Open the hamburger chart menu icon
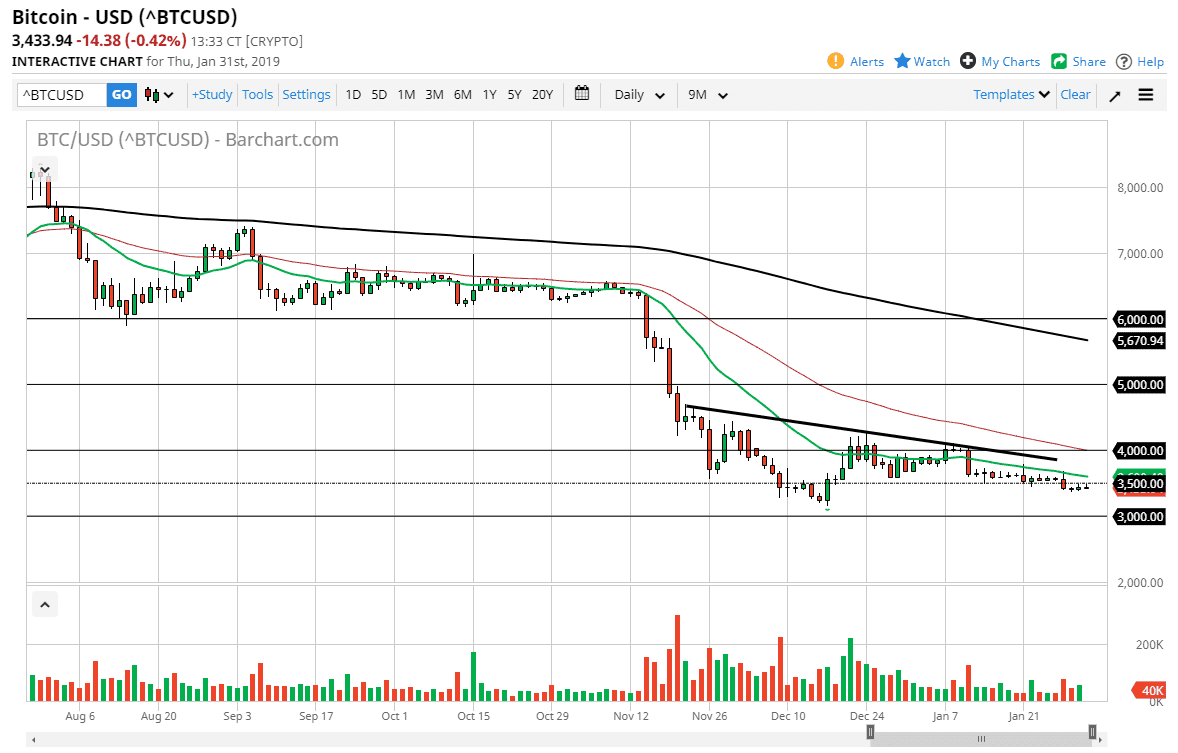Screen dimensions: 1178x753 coord(1145,94)
